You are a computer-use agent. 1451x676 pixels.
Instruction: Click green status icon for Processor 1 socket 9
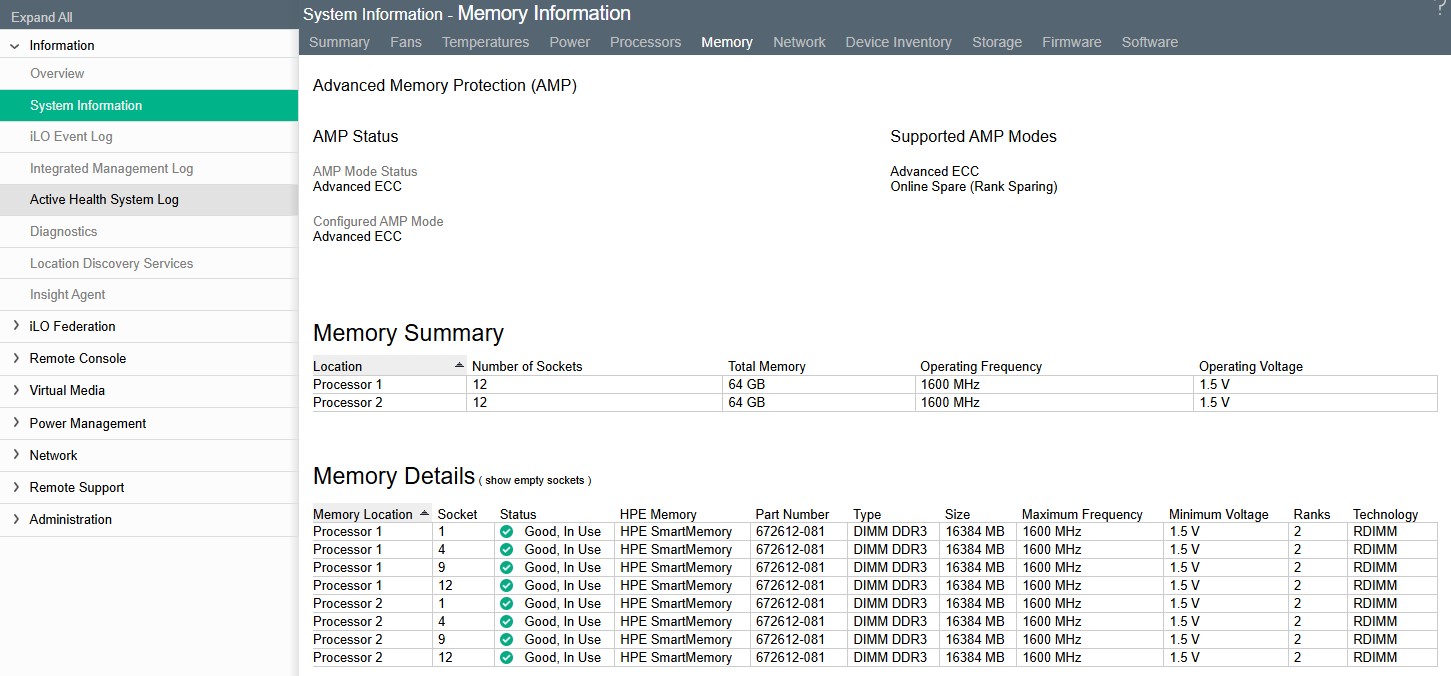coord(506,568)
